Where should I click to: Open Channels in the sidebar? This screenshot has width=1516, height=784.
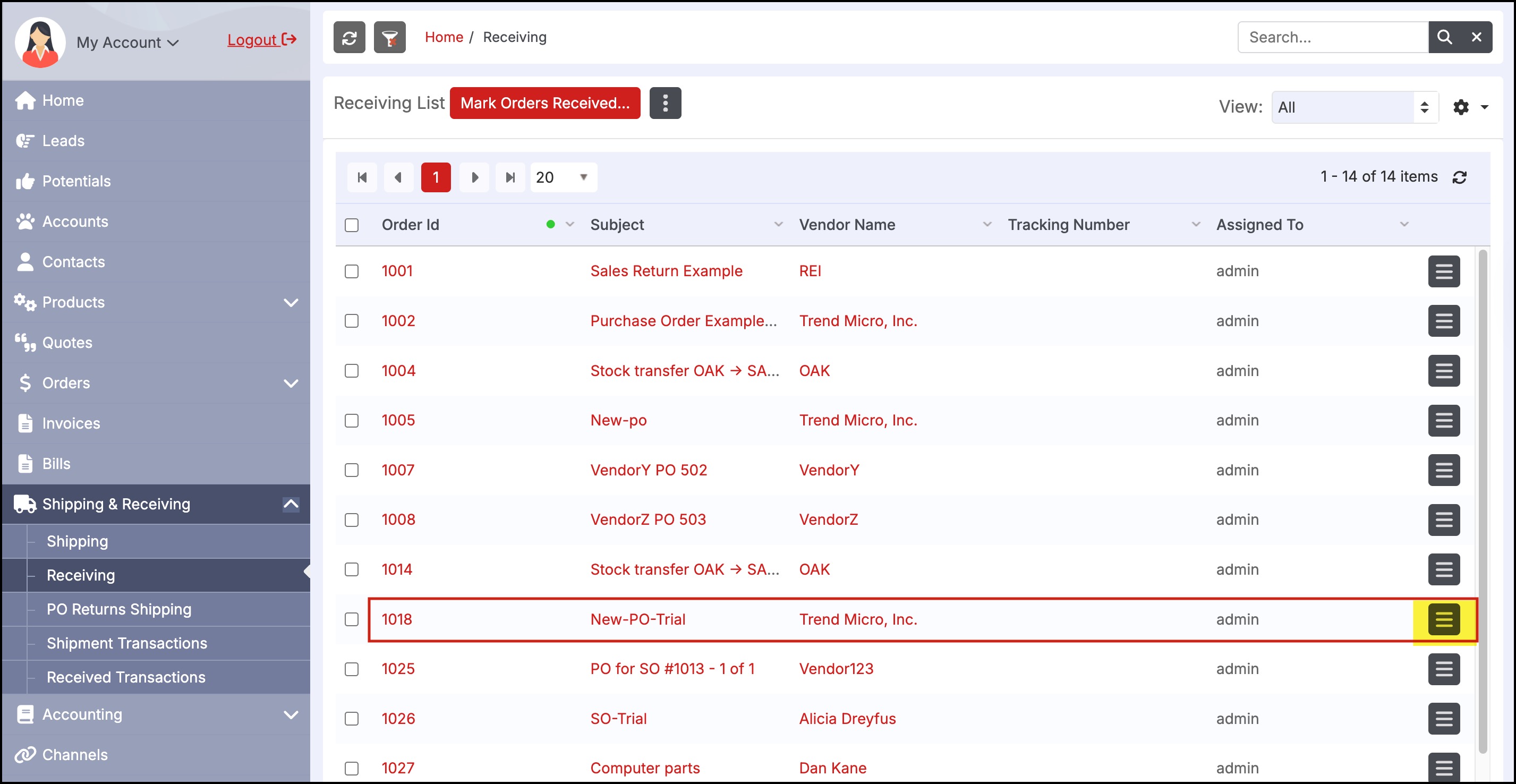coord(155,755)
